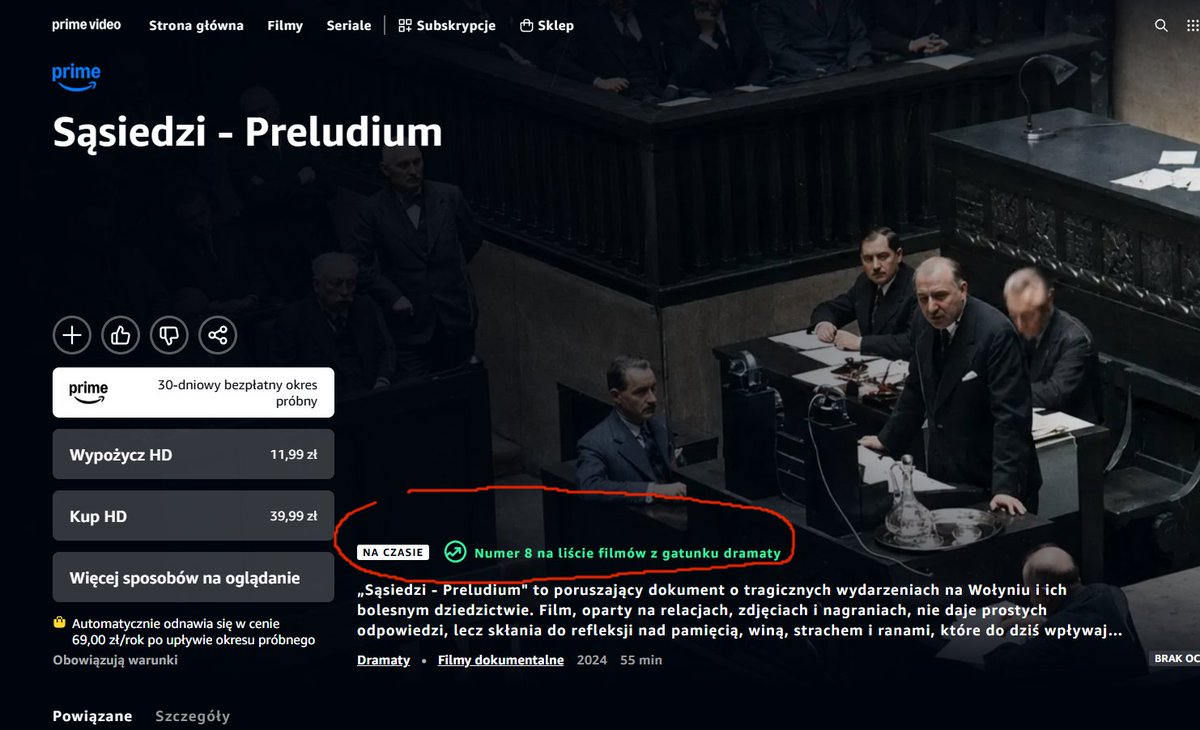This screenshot has width=1200, height=730.
Task: Click the Subskrypcje grid icon
Action: [x=405, y=26]
